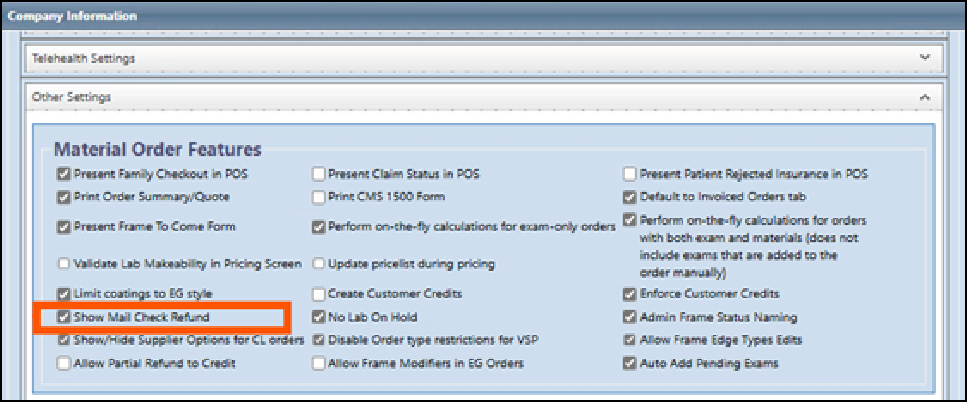Collapse the Other Settings section chevron
Screen dimensions: 967x402
pos(924,98)
